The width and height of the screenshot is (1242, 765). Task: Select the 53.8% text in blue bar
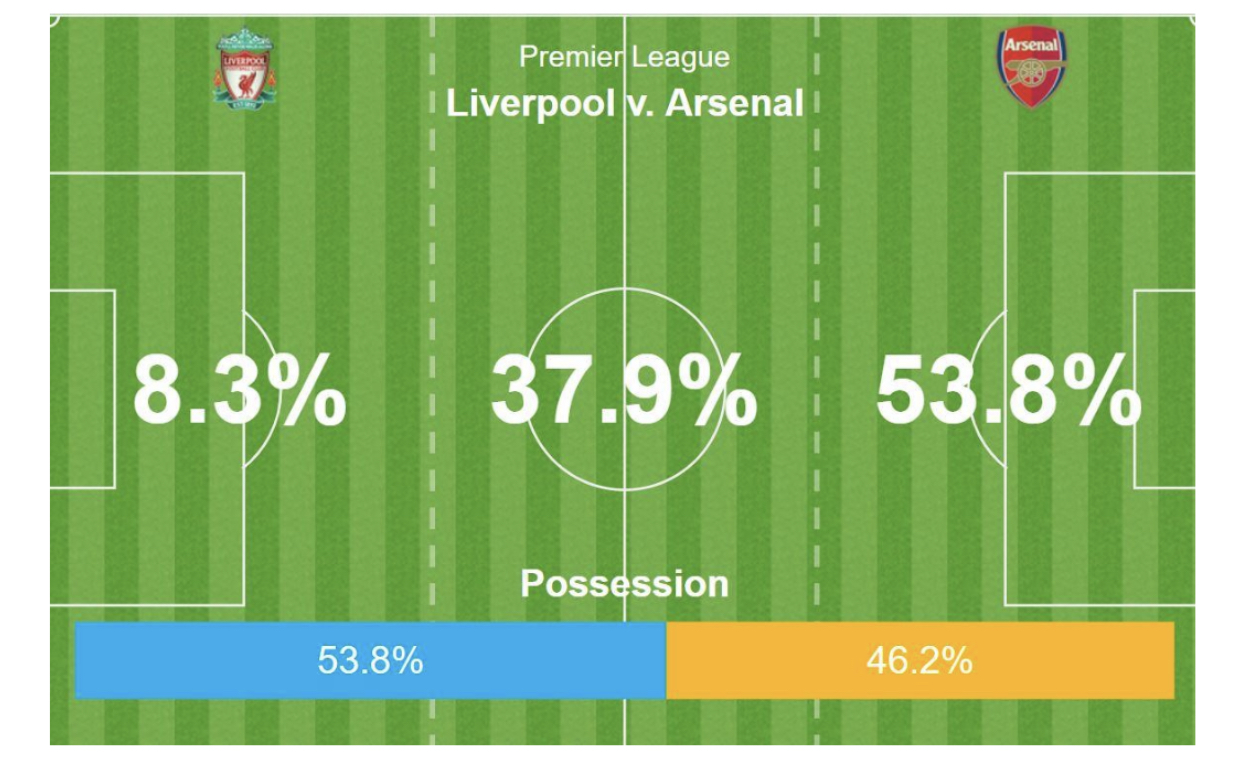371,661
